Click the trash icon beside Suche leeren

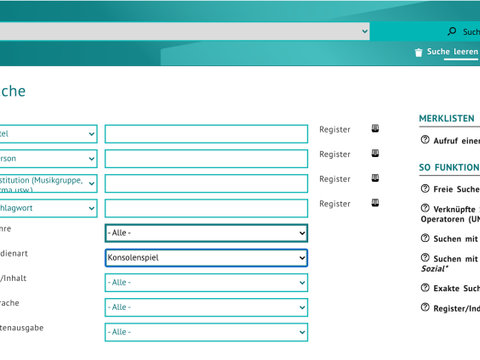tap(418, 53)
